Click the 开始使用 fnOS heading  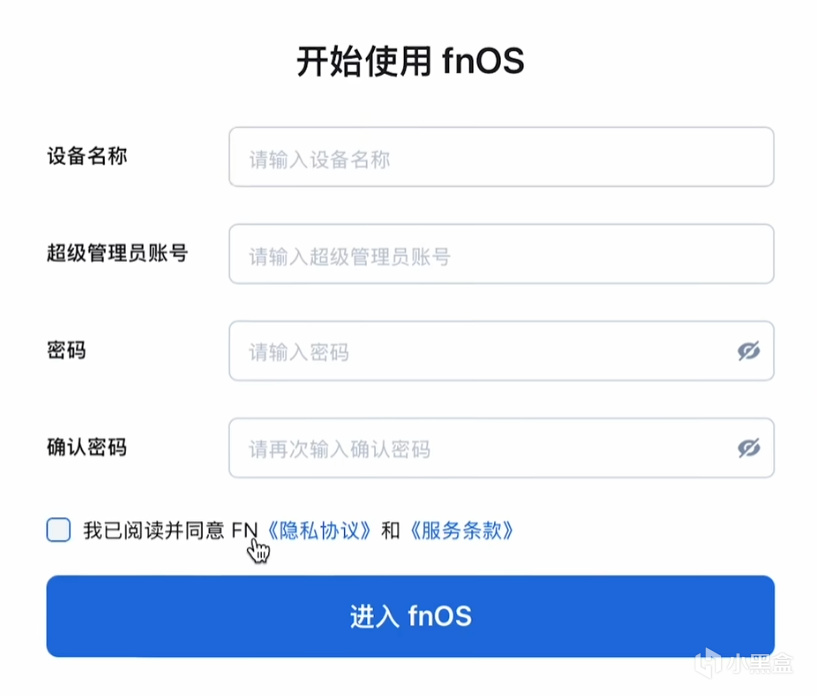(x=410, y=61)
